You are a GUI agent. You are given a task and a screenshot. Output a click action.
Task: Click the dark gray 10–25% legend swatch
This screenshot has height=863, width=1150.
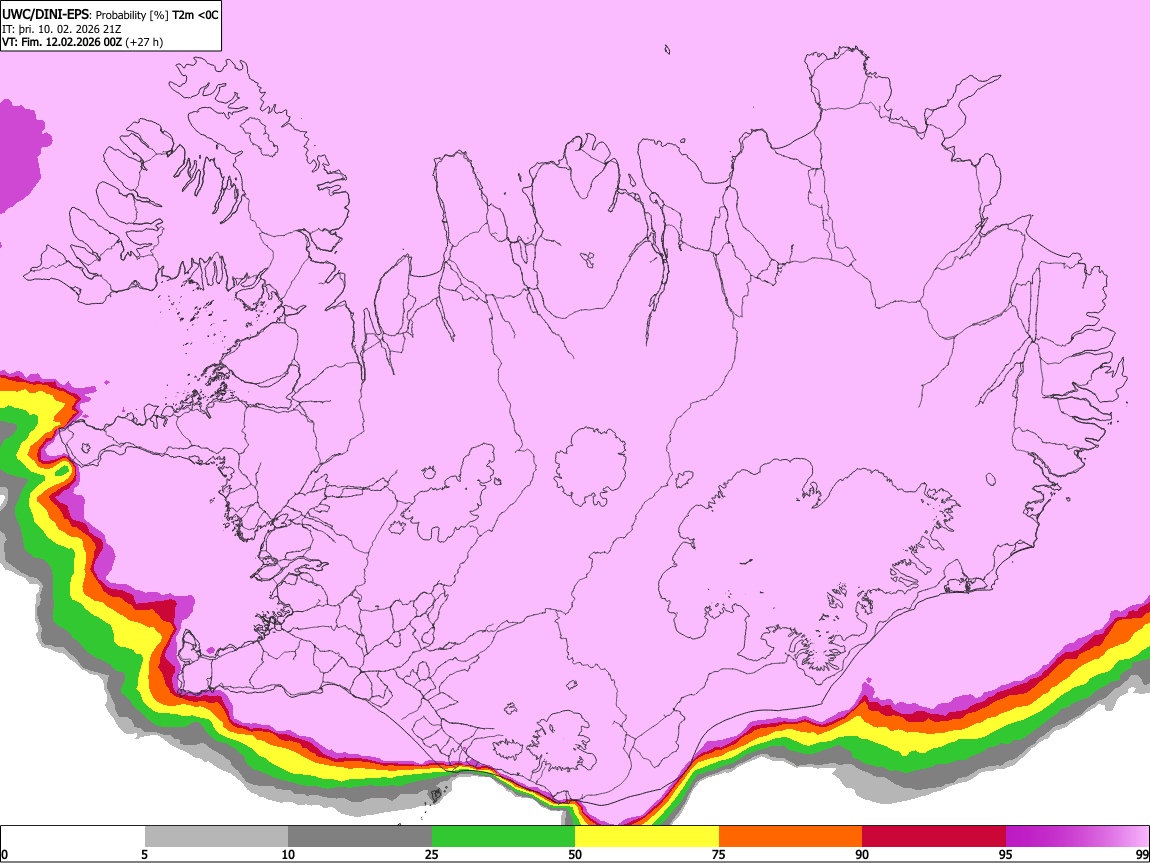[360, 837]
